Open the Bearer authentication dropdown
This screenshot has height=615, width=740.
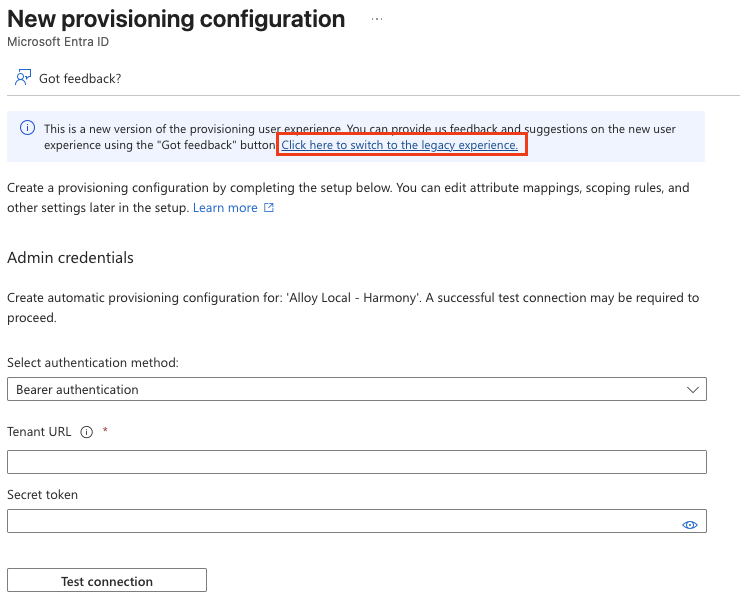(357, 389)
